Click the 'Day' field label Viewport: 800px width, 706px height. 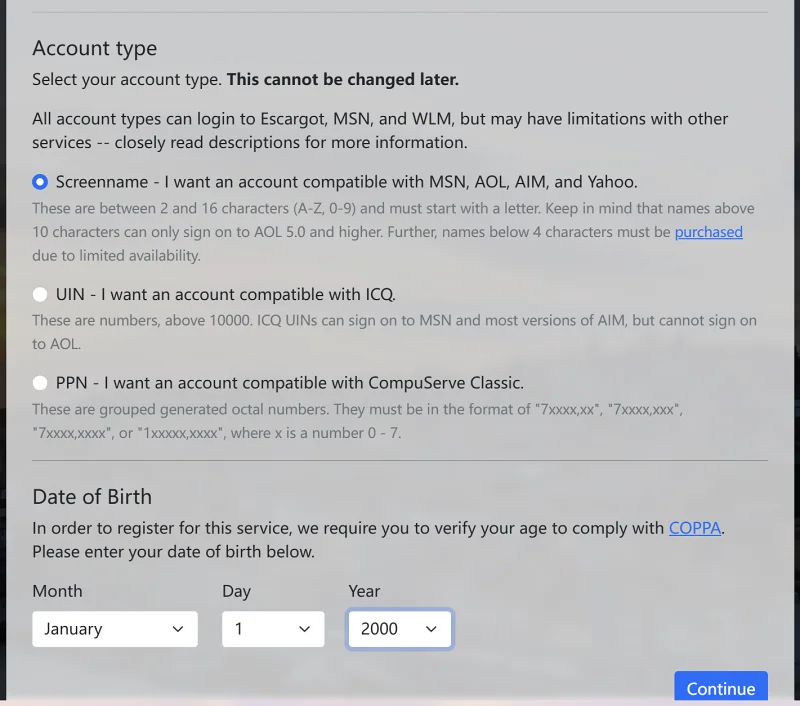(236, 591)
